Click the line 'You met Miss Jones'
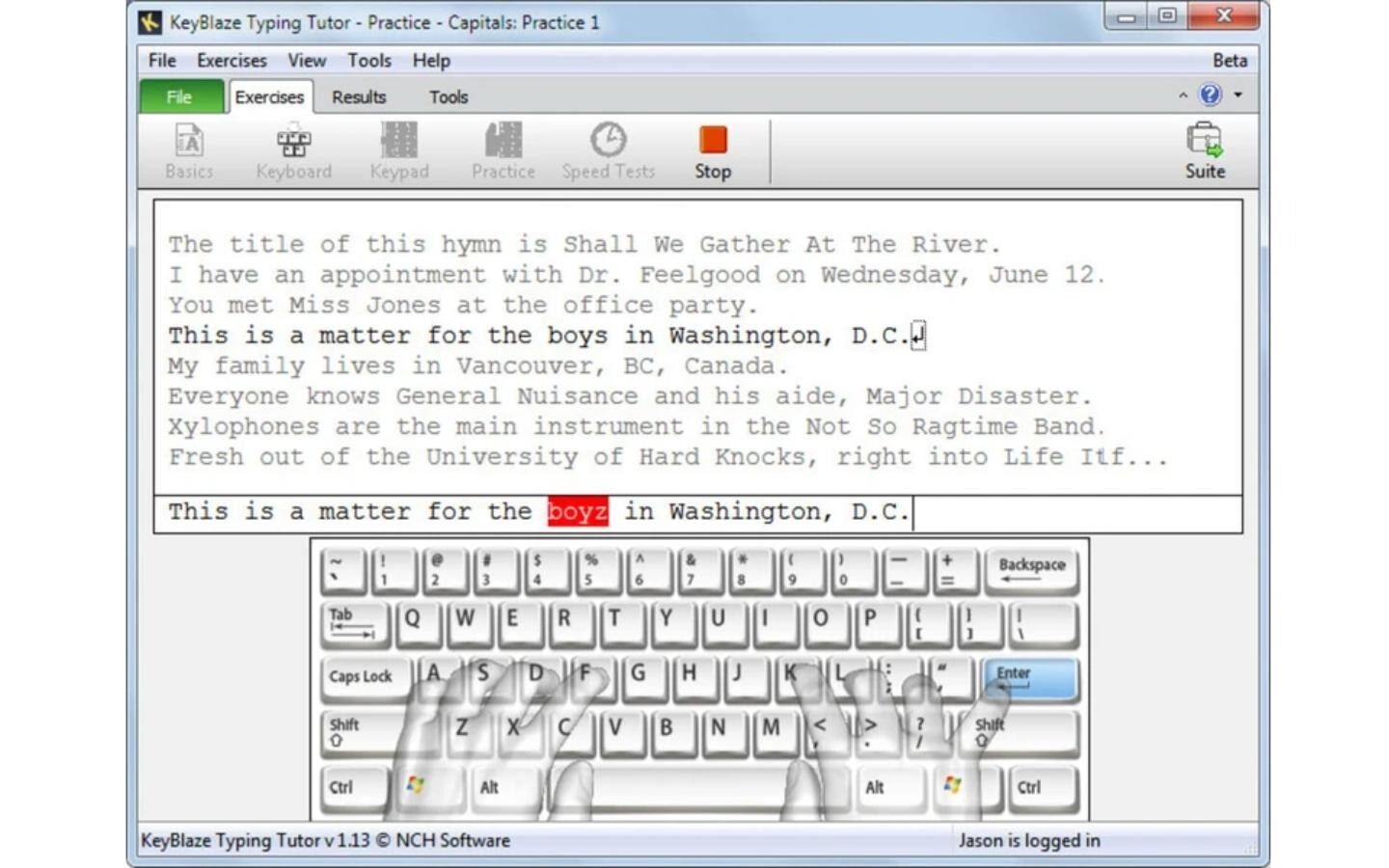The width and height of the screenshot is (1389, 868). tap(463, 306)
